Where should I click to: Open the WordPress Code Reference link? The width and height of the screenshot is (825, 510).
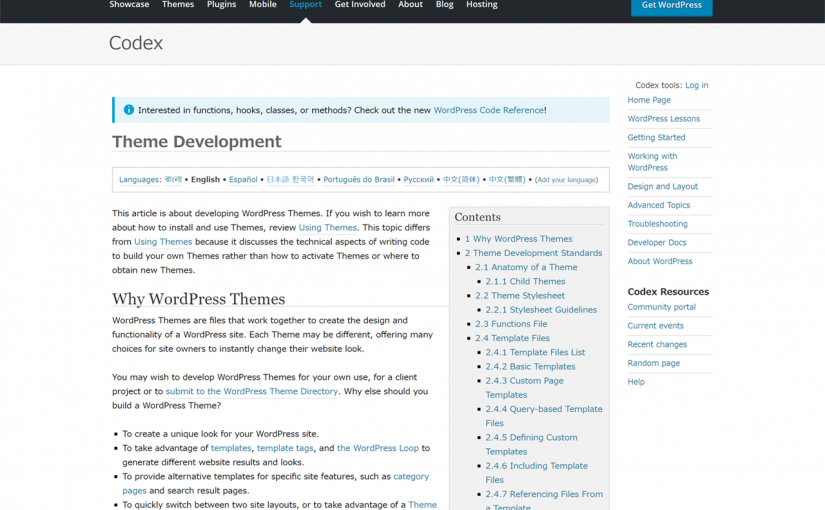click(489, 110)
